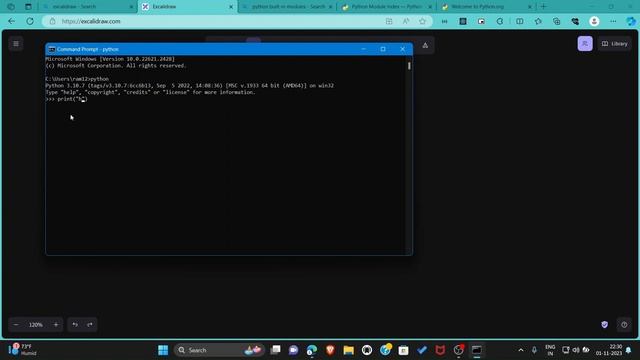Close the Welcome to Python.org tab
Image resolution: width=640 pixels, height=360 pixels.
click(x=530, y=7)
